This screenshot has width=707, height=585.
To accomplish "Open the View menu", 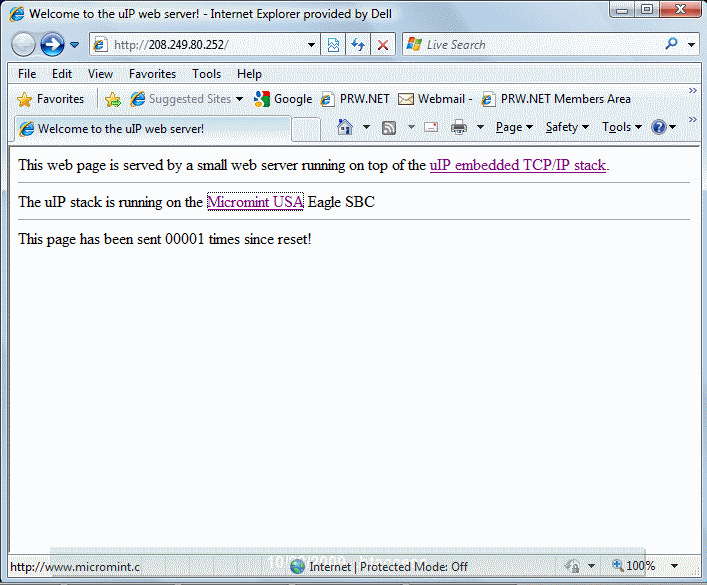I will coord(100,73).
